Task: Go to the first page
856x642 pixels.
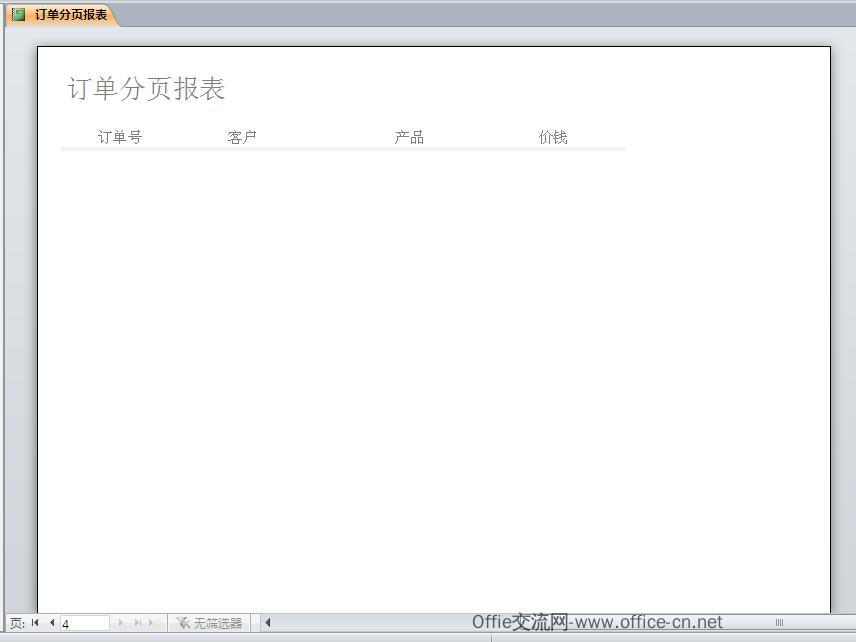Action: 35,622
